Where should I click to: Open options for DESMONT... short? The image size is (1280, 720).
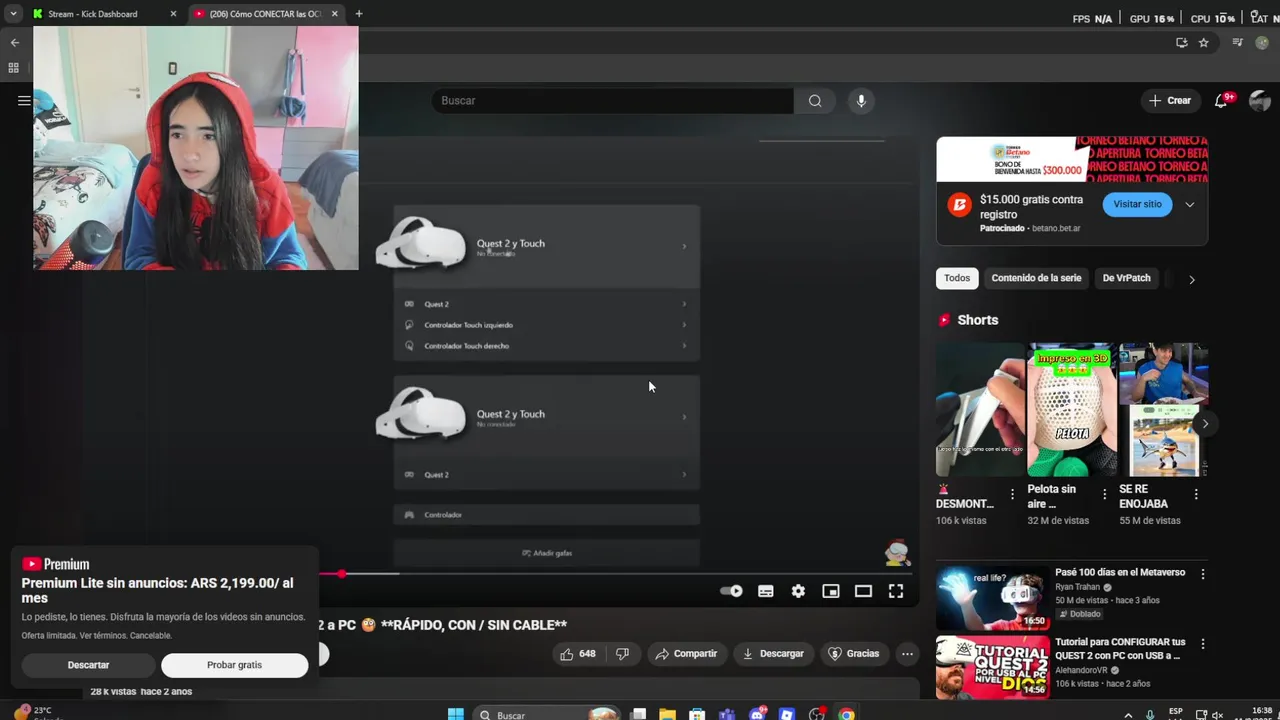[1012, 494]
